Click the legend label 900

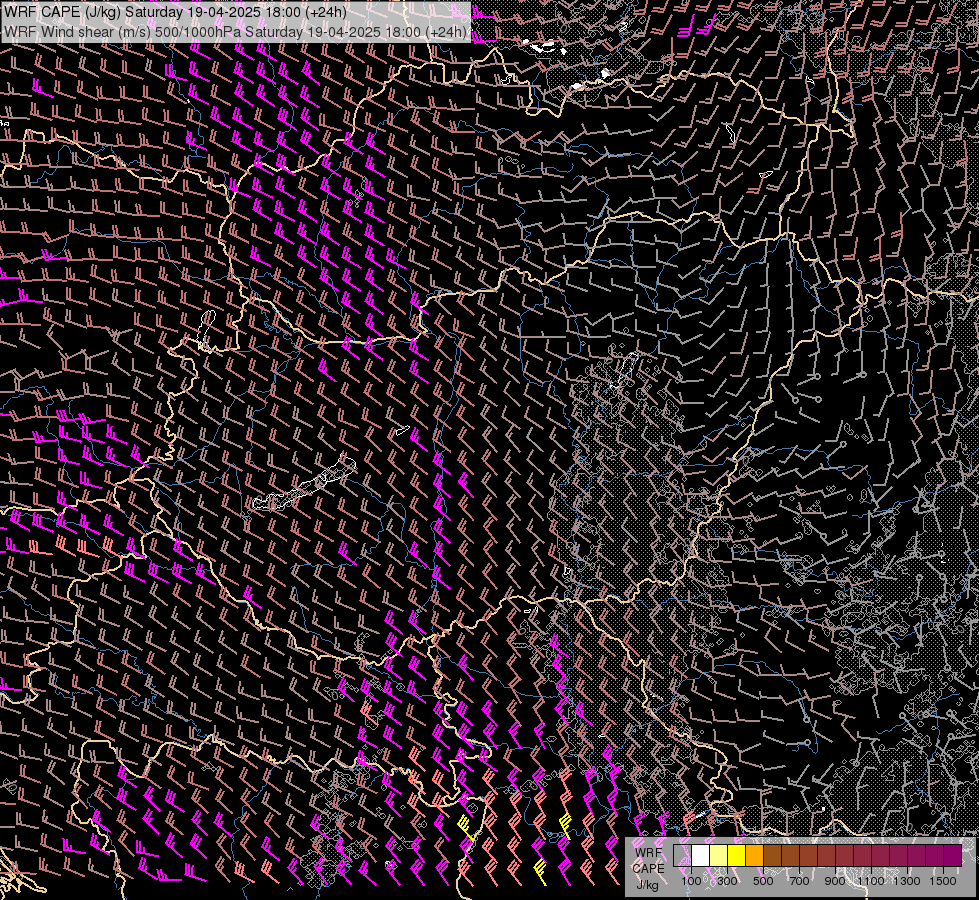click(835, 881)
